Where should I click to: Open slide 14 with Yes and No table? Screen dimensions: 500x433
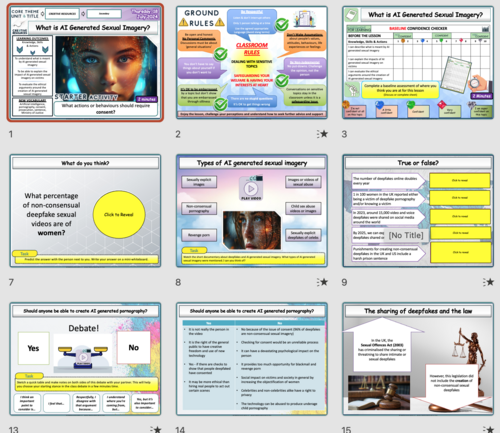252,359
